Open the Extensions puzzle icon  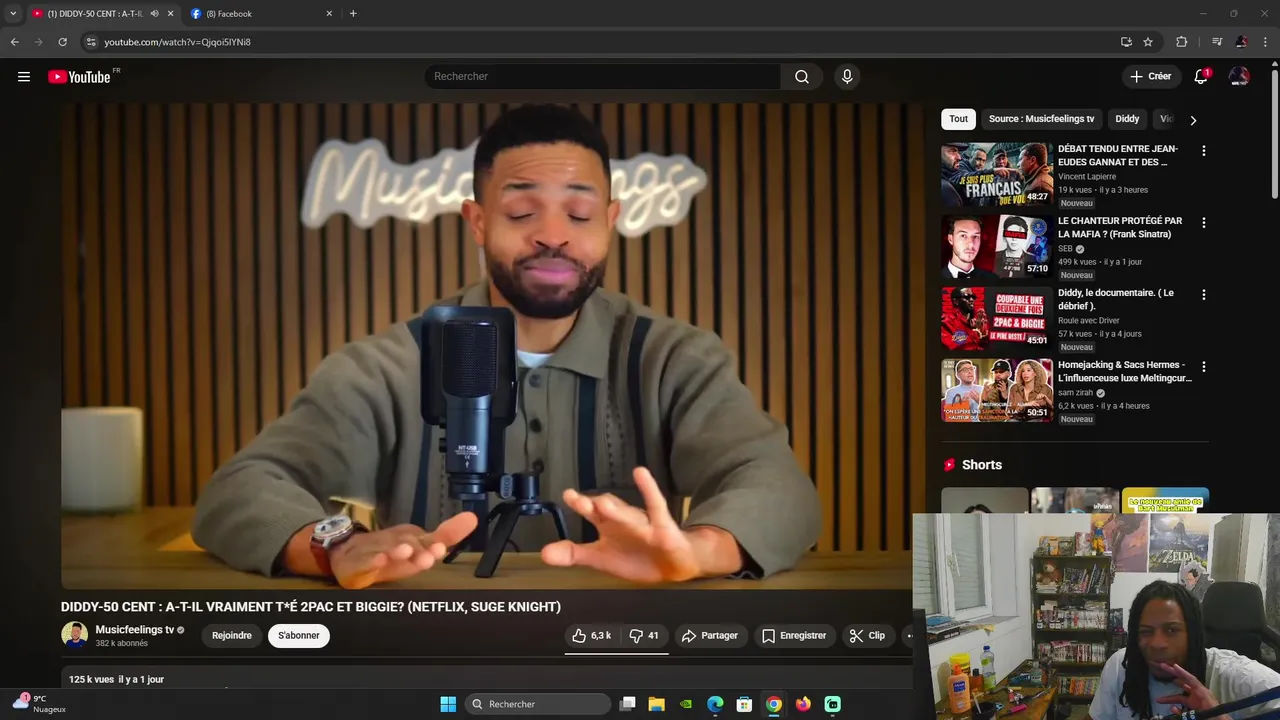click(1181, 42)
